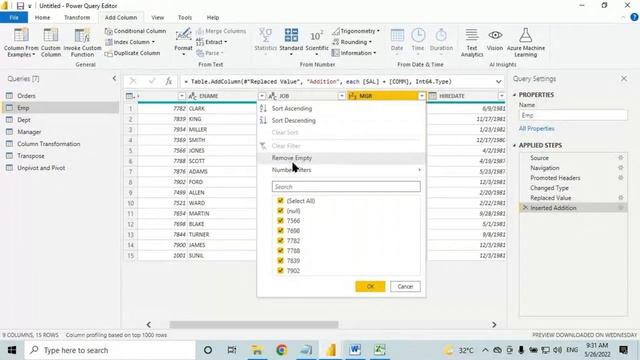Viewport: 640px width, 360px height.
Task: Open Scientific number operations
Action: (x=317, y=42)
